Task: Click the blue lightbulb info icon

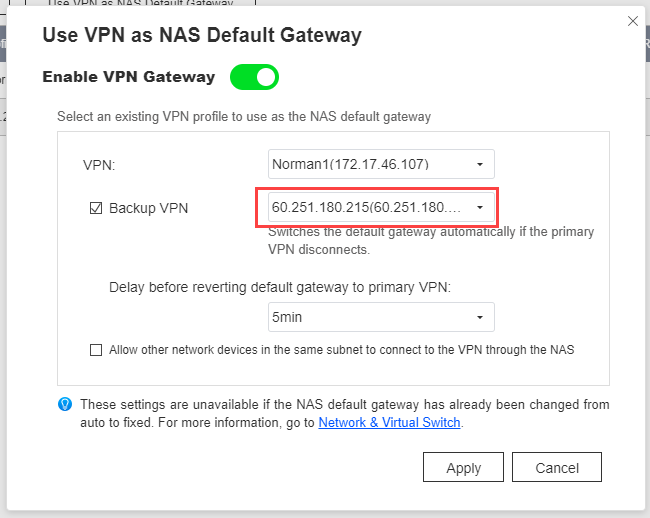Action: pyautogui.click(x=65, y=404)
